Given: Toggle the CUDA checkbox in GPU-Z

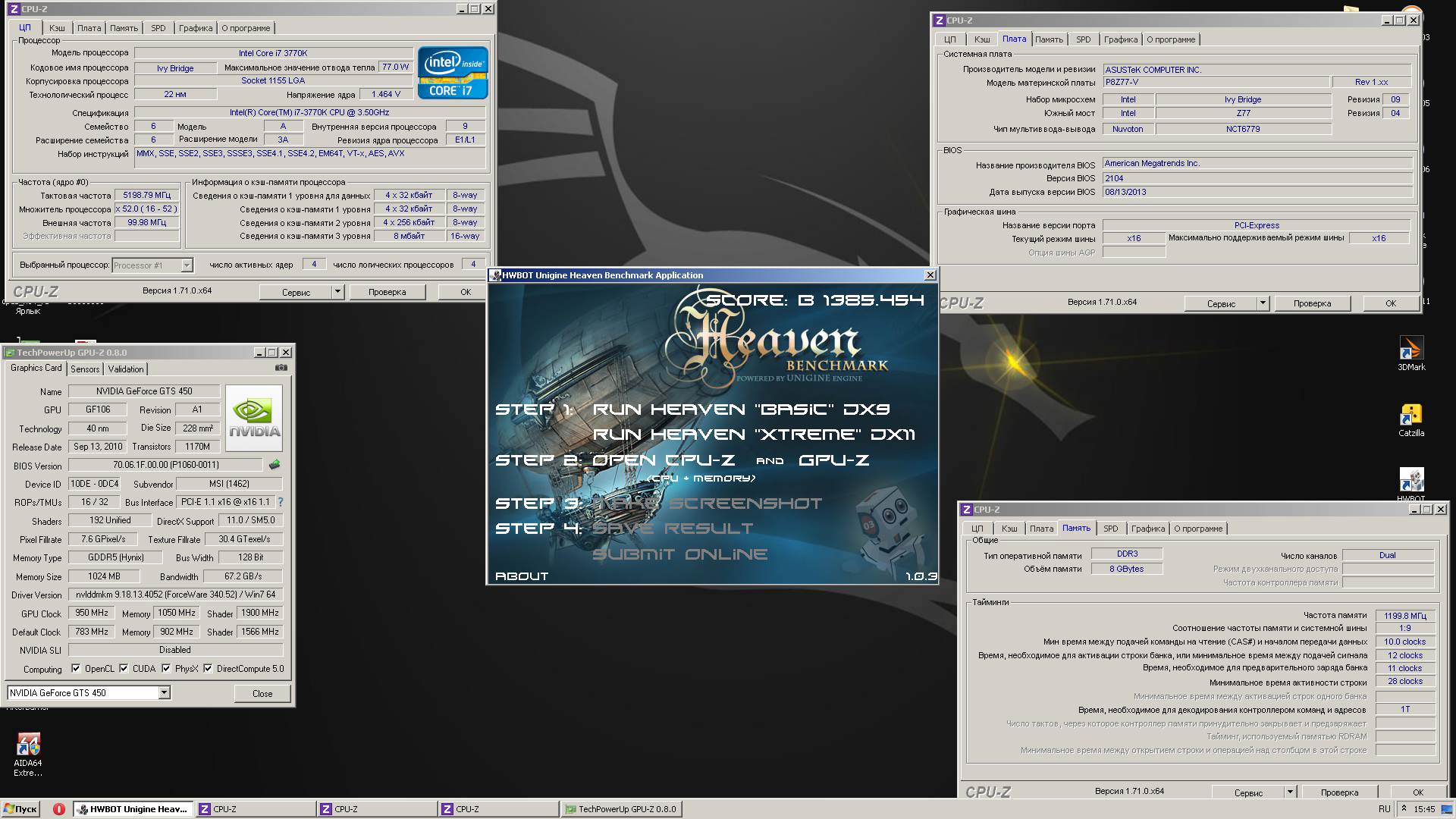Looking at the screenshot, I should click(x=124, y=669).
